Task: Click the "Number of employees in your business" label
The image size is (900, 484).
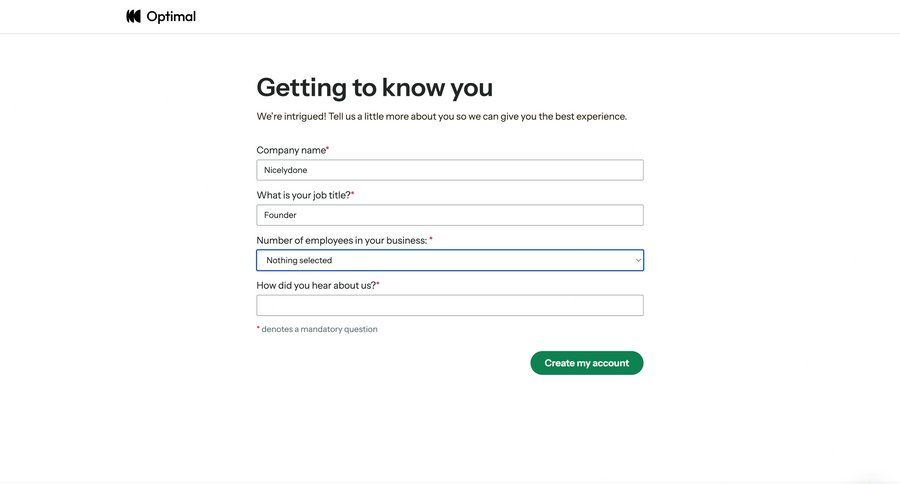Action: (341, 240)
